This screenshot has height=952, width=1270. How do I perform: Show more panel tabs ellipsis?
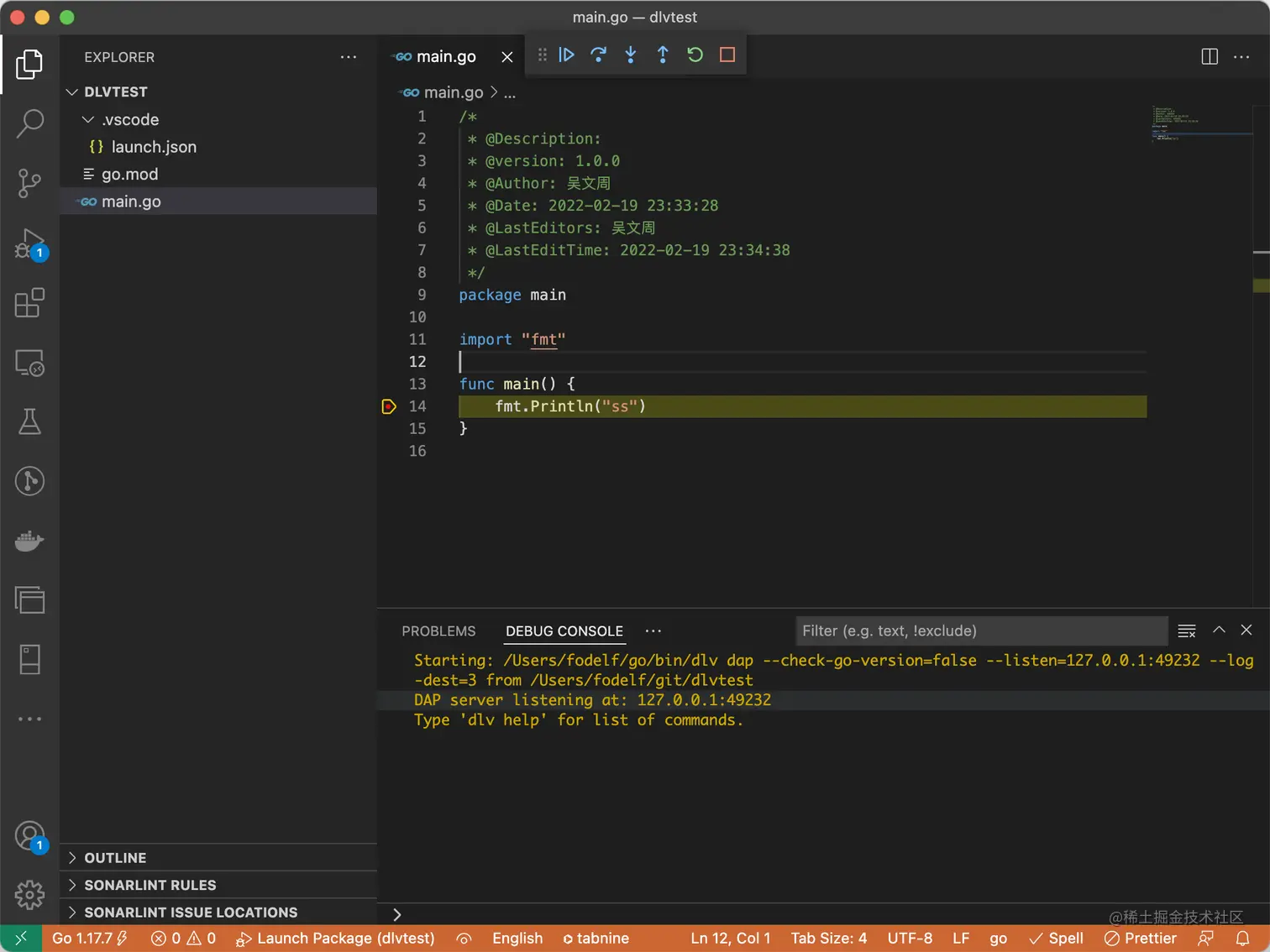pos(653,630)
